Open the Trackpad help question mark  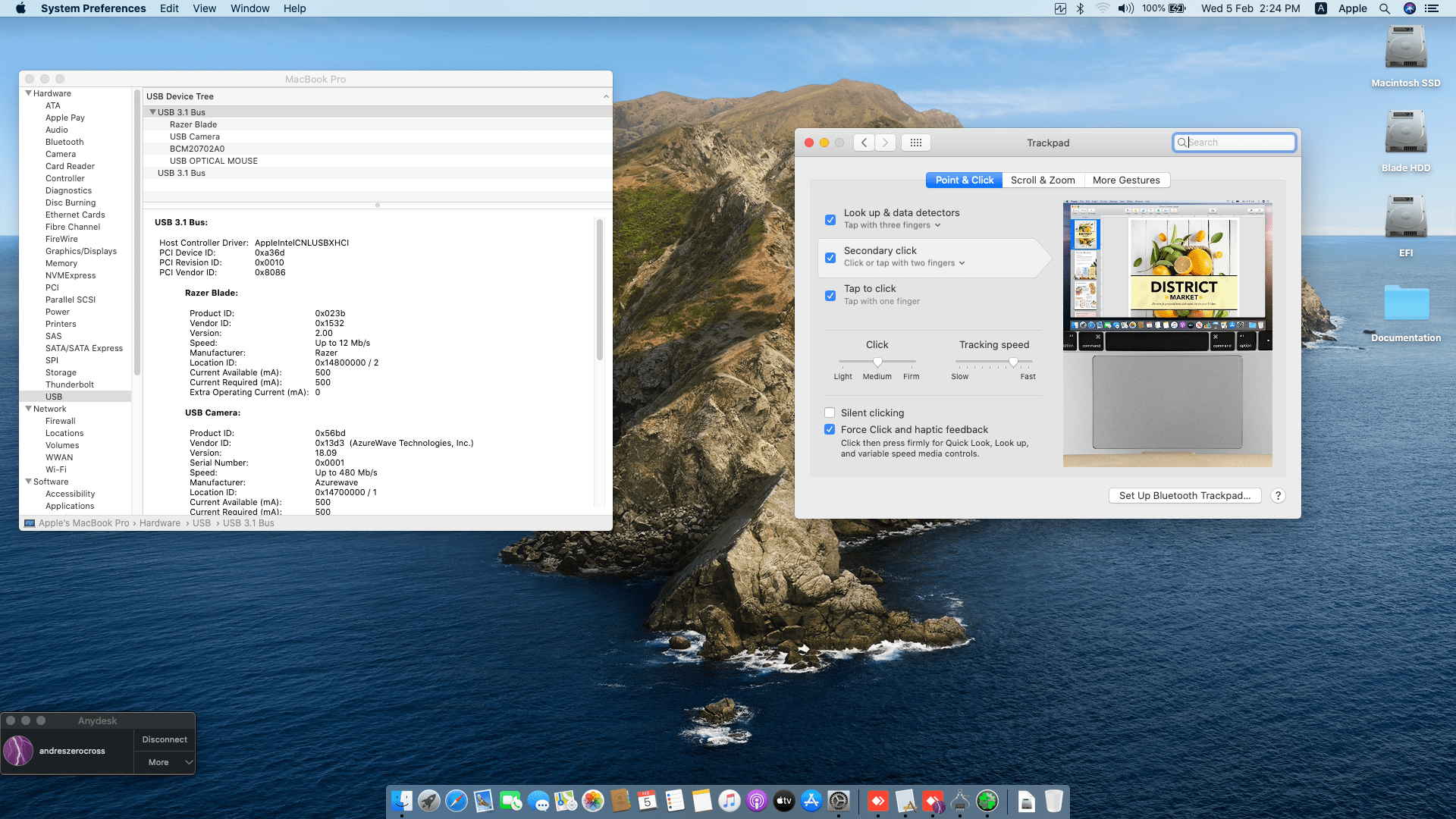coord(1278,496)
